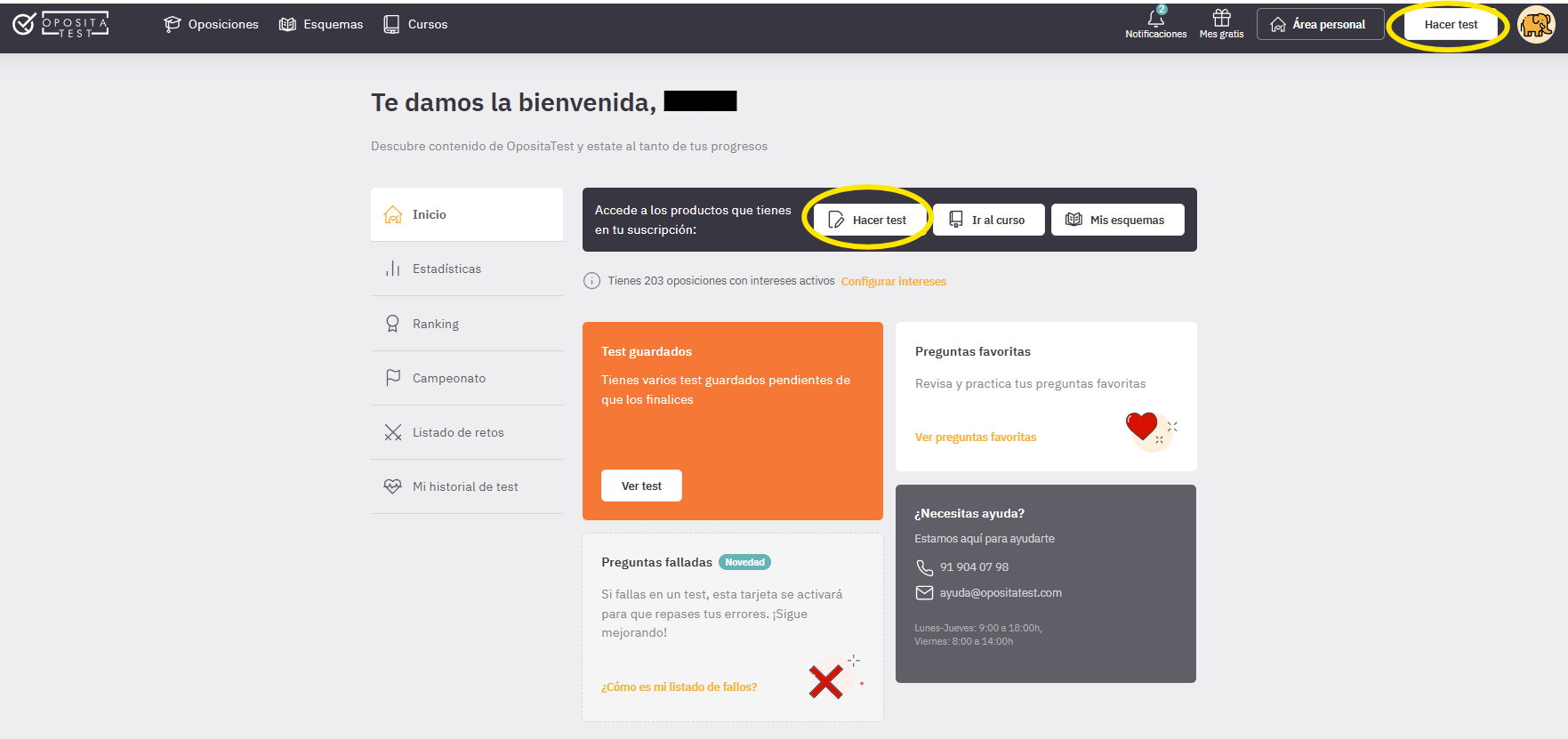Click the envelope icon in help card

[924, 593]
